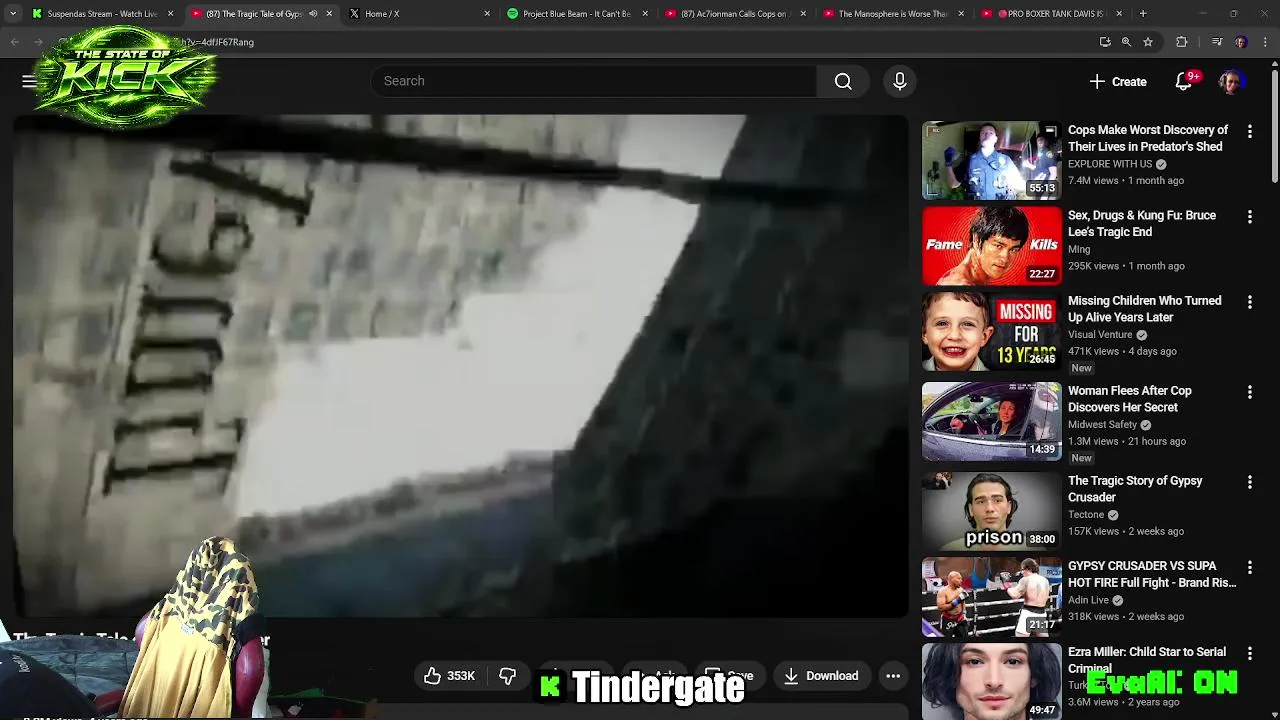Viewport: 1280px width, 720px height.
Task: Open GYPSY CRUSADER VS SUPA HOT FIRE title
Action: click(x=1152, y=574)
